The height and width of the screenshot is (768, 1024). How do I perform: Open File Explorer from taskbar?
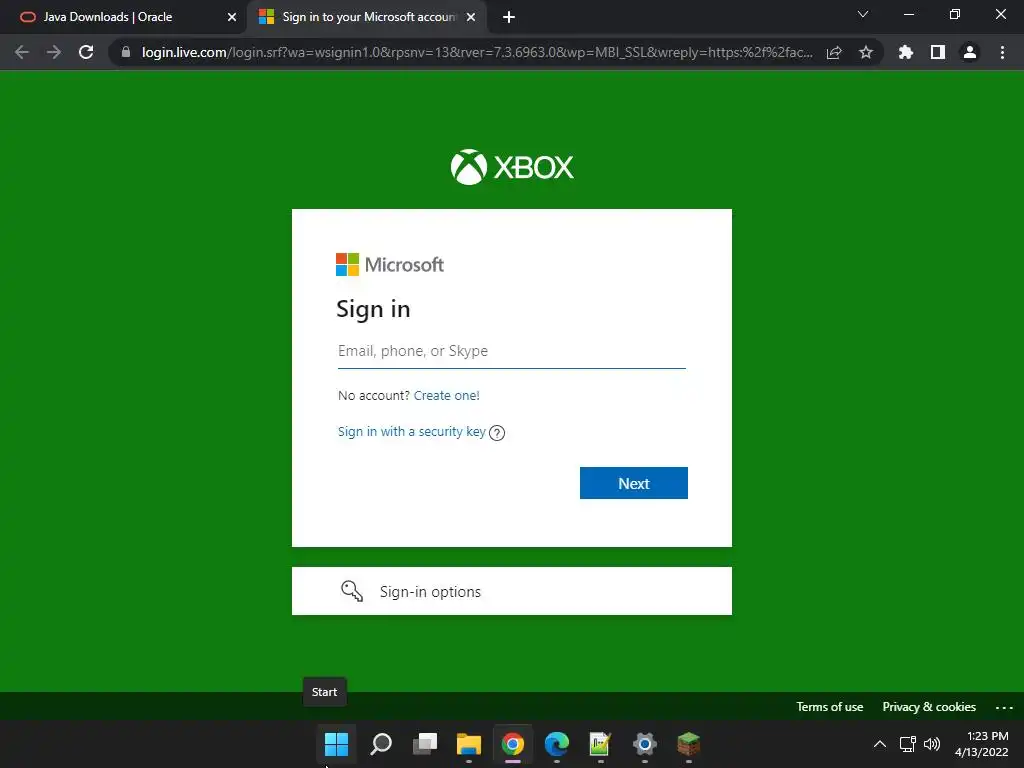pyautogui.click(x=469, y=743)
